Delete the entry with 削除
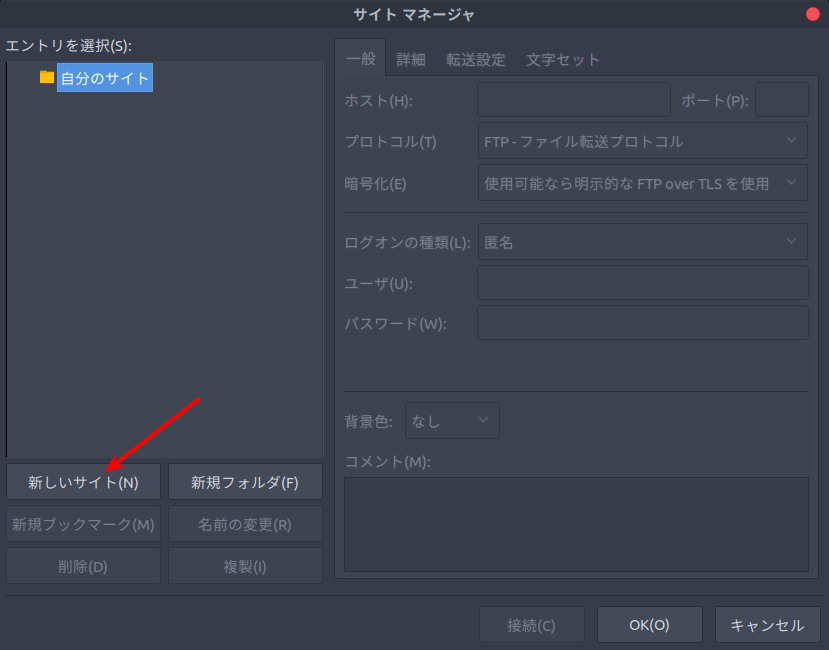 [83, 565]
